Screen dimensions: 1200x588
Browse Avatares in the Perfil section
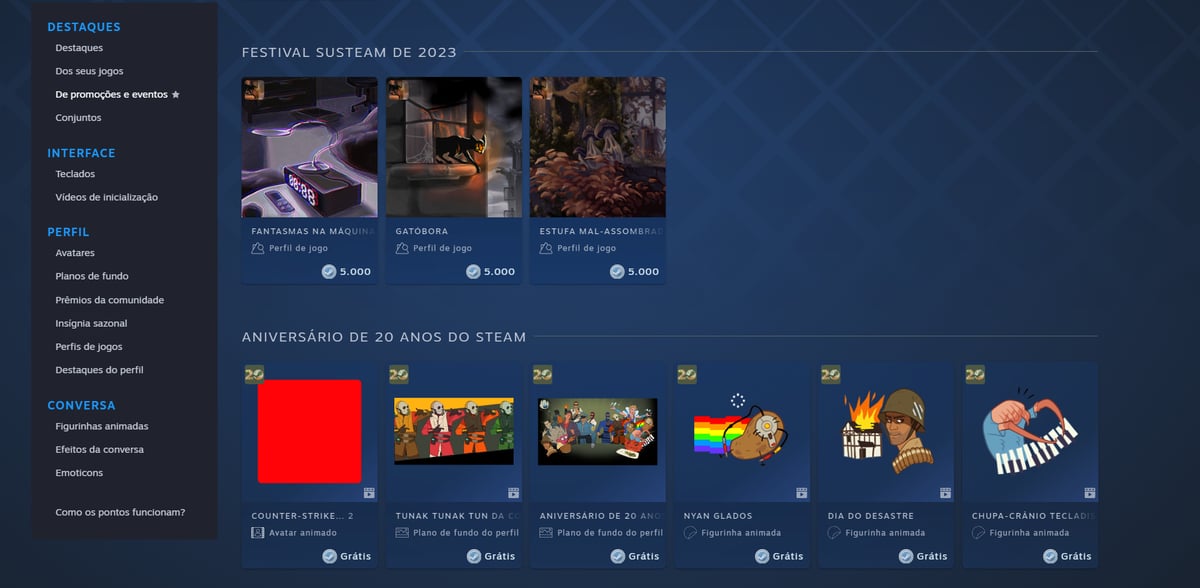tap(75, 253)
